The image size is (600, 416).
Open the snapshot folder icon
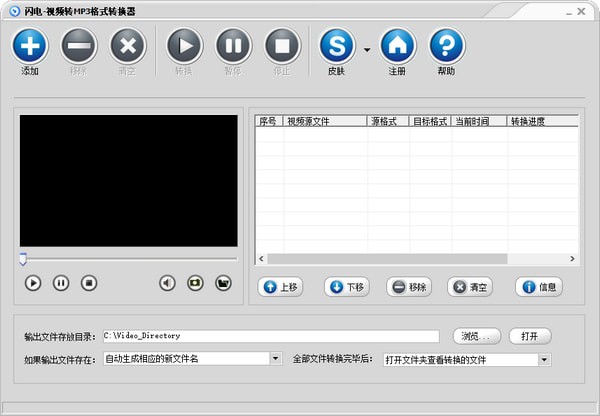point(223,283)
